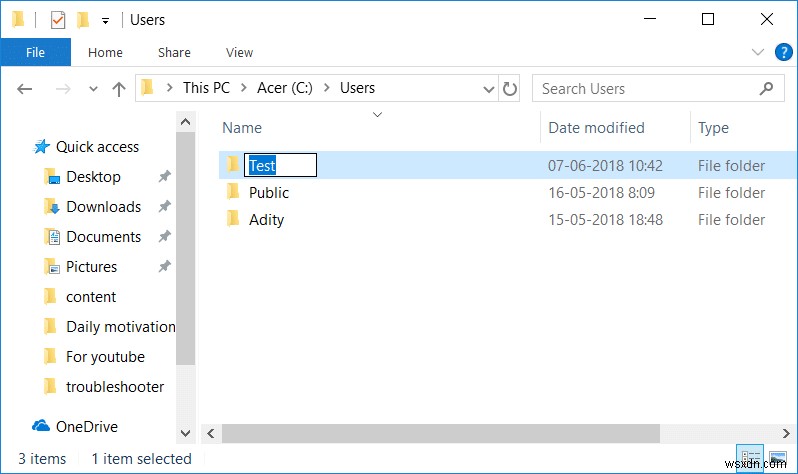Switch to Large icons view layout
Viewport: 798px width, 474px height.
coord(777,458)
